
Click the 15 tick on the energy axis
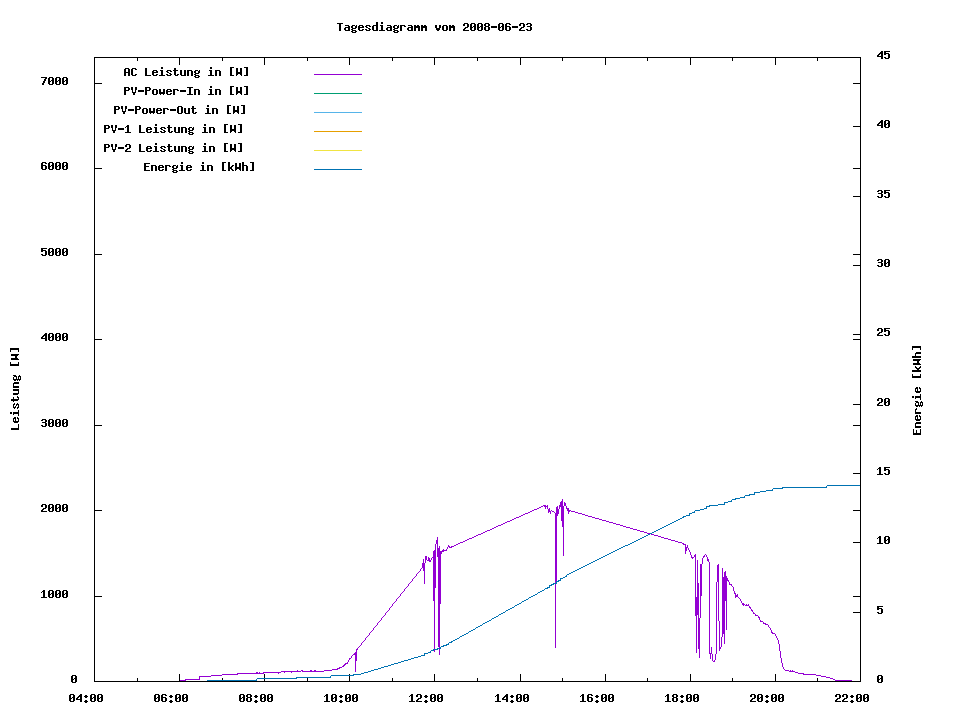click(883, 471)
